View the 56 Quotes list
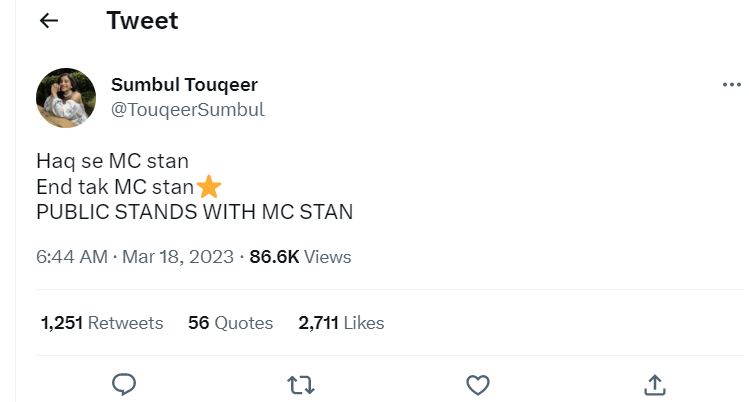The width and height of the screenshot is (749, 402). coord(230,323)
